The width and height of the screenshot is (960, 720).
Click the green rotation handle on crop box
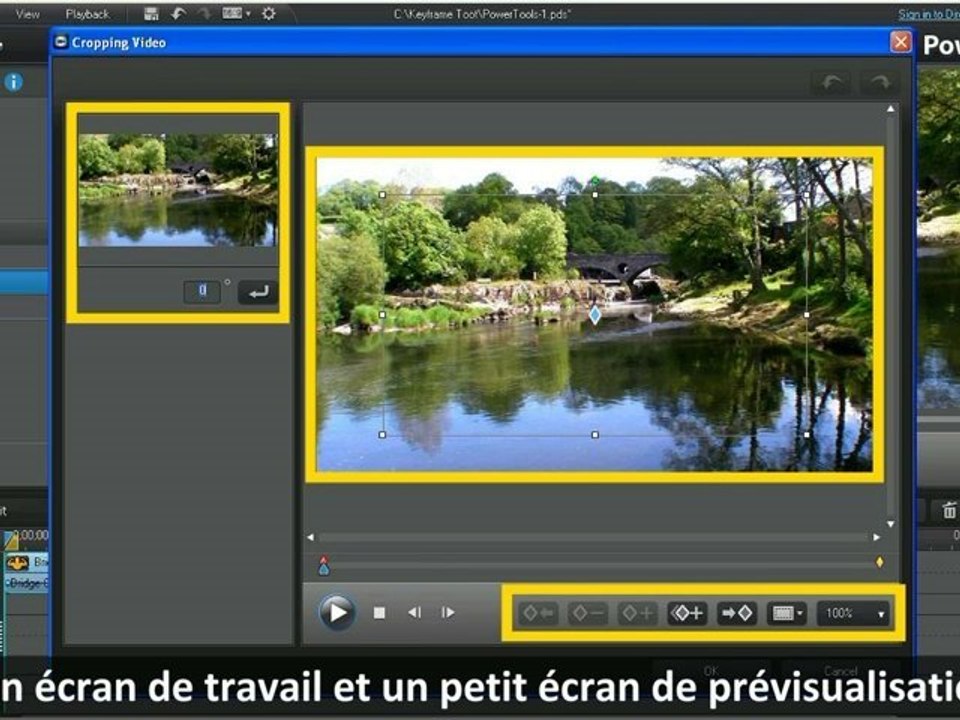click(595, 181)
